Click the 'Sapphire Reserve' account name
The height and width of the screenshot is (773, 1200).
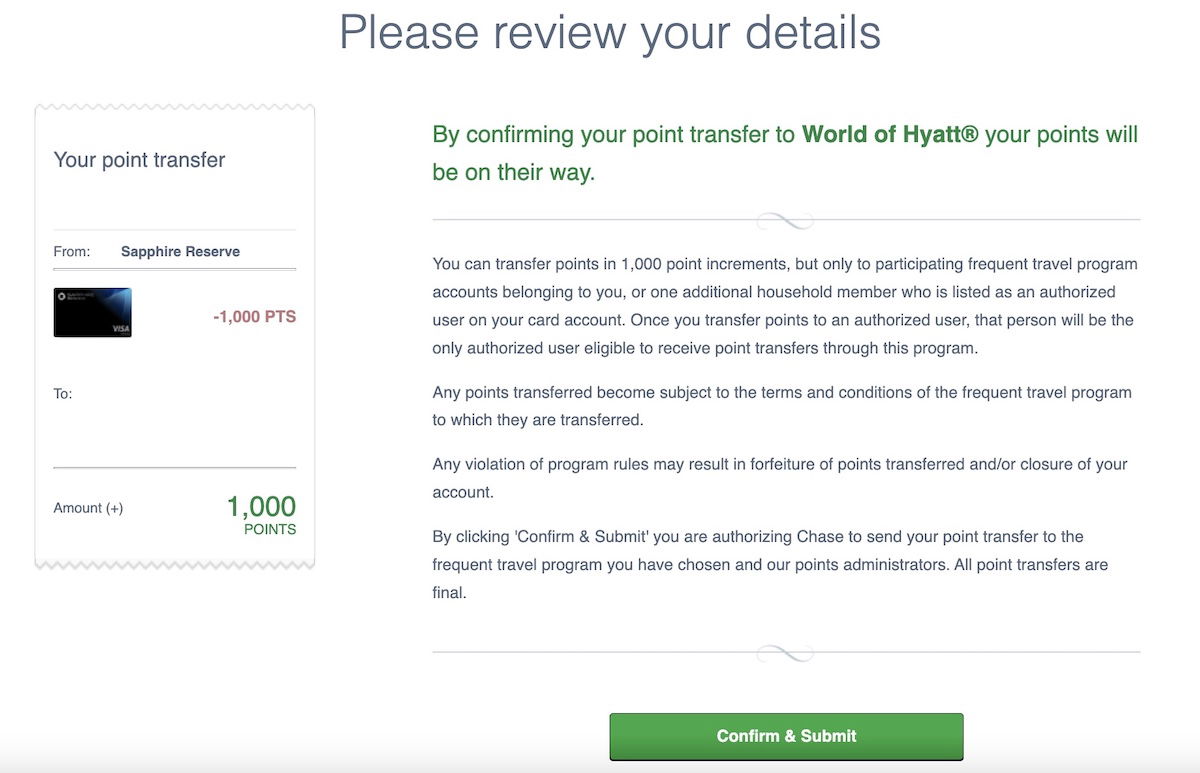[180, 252]
